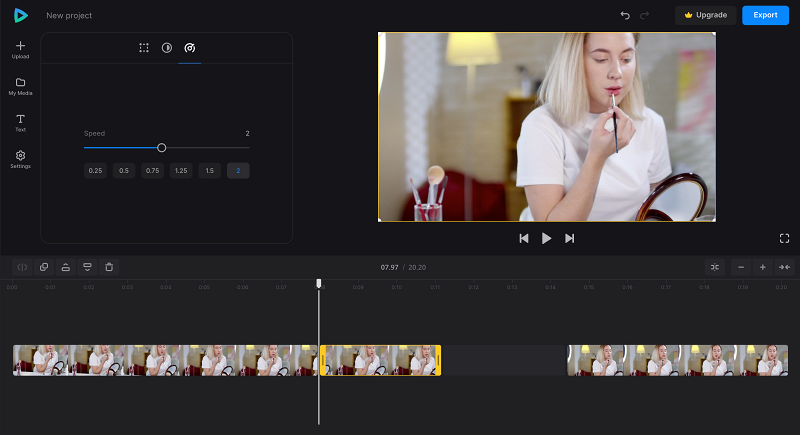The width and height of the screenshot is (800, 435).
Task: Open the Upload panel
Action: click(20, 50)
